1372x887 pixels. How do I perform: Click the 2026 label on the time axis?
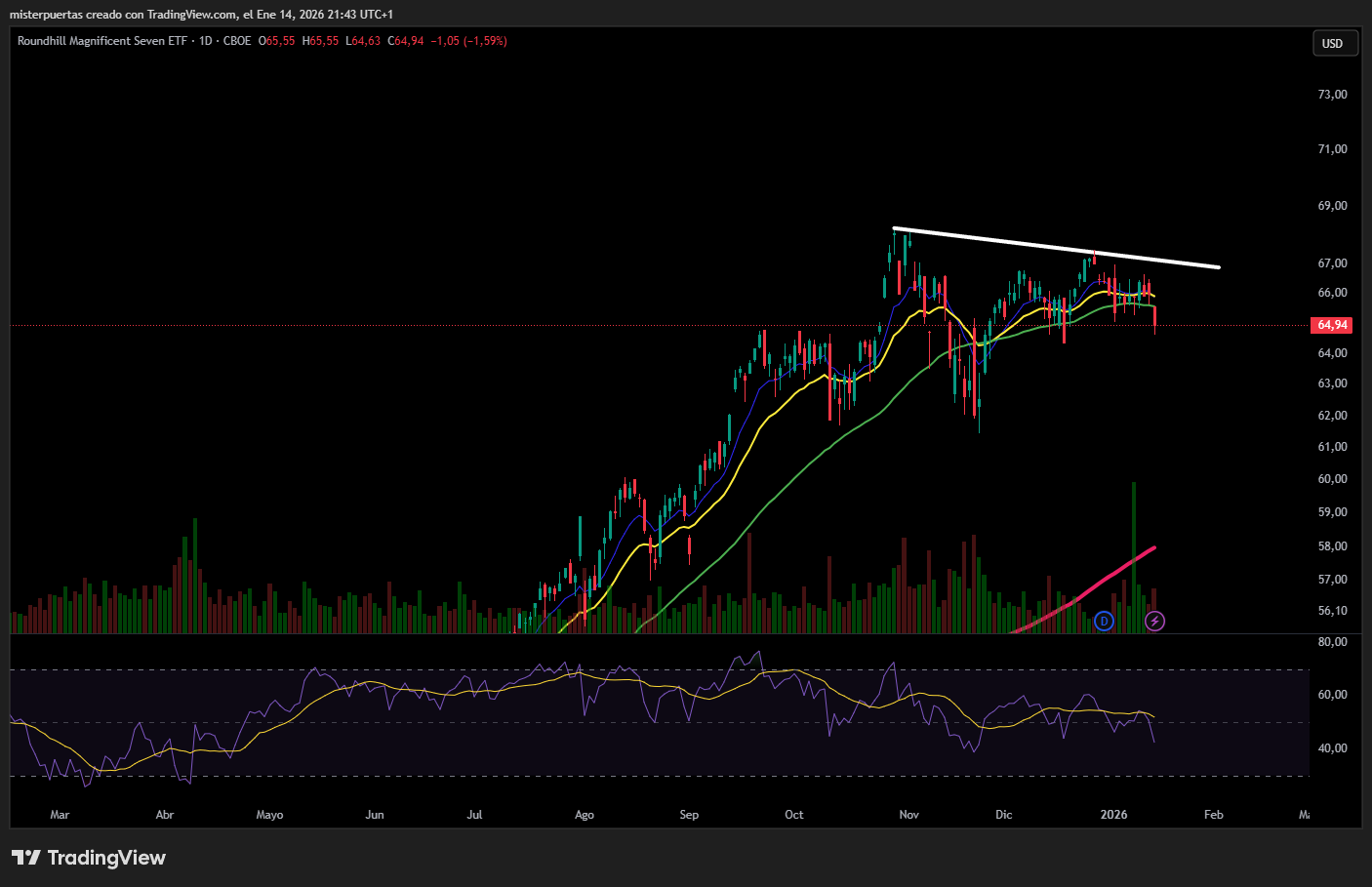coord(1113,815)
